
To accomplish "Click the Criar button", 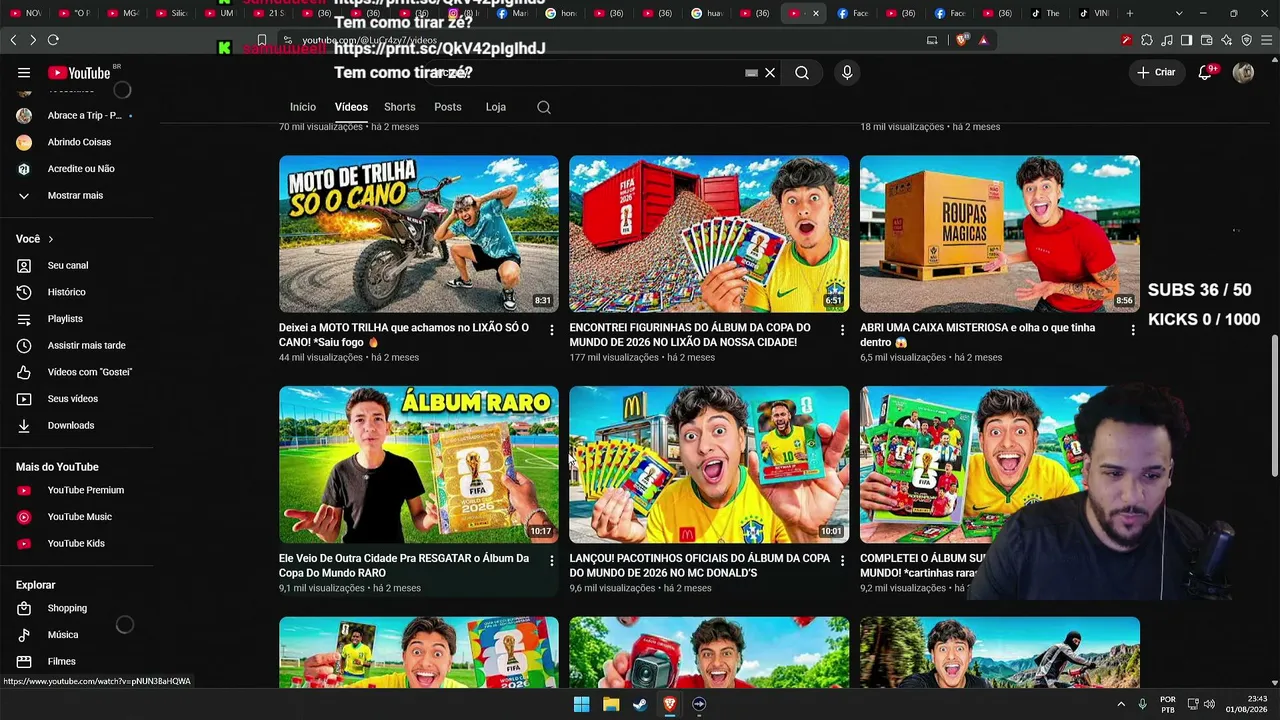I will [x=1156, y=73].
